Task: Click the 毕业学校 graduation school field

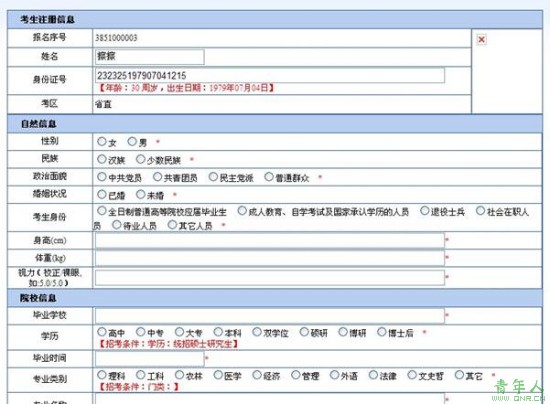Action: (270, 316)
